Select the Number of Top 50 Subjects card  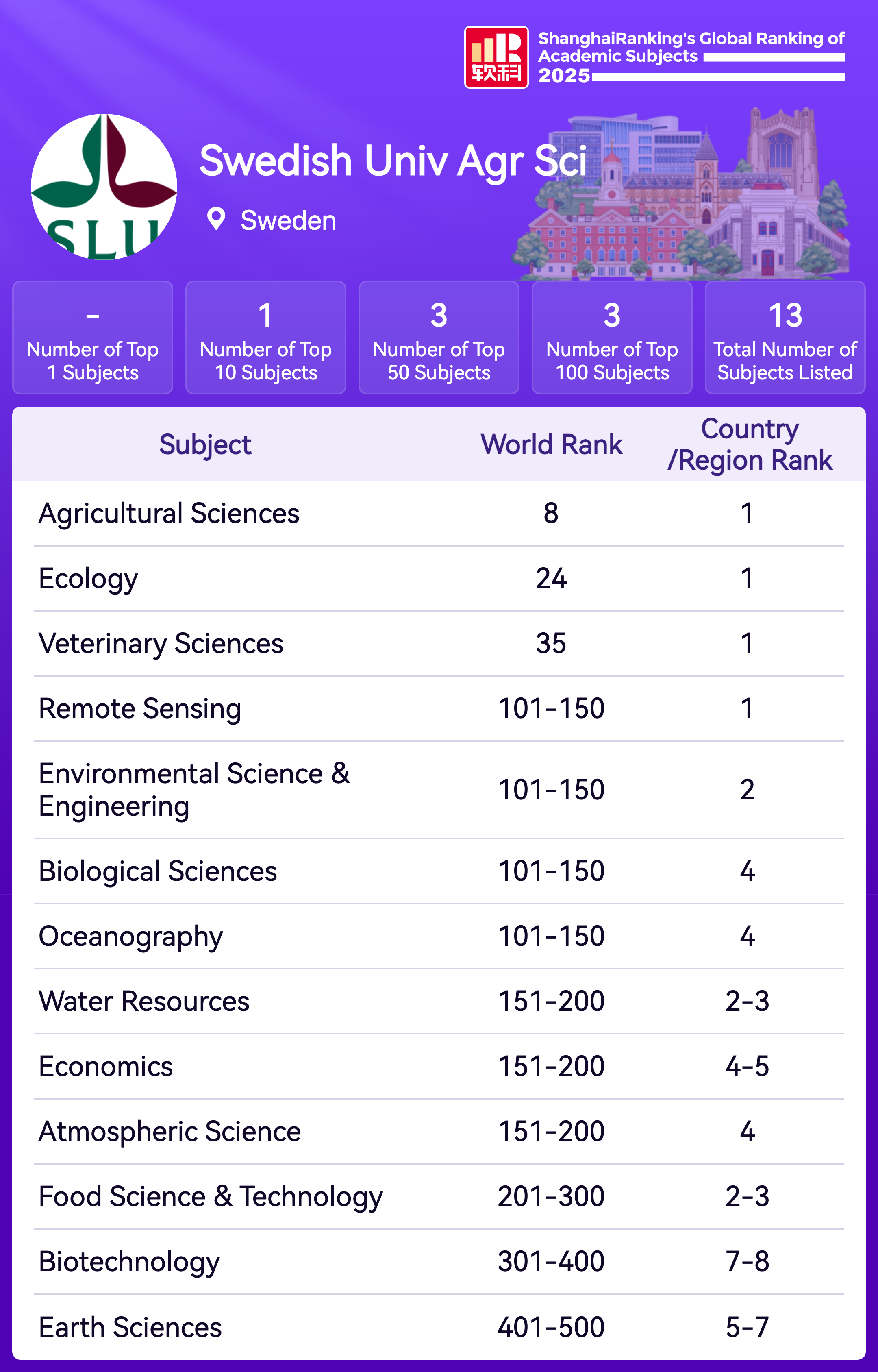(x=439, y=338)
